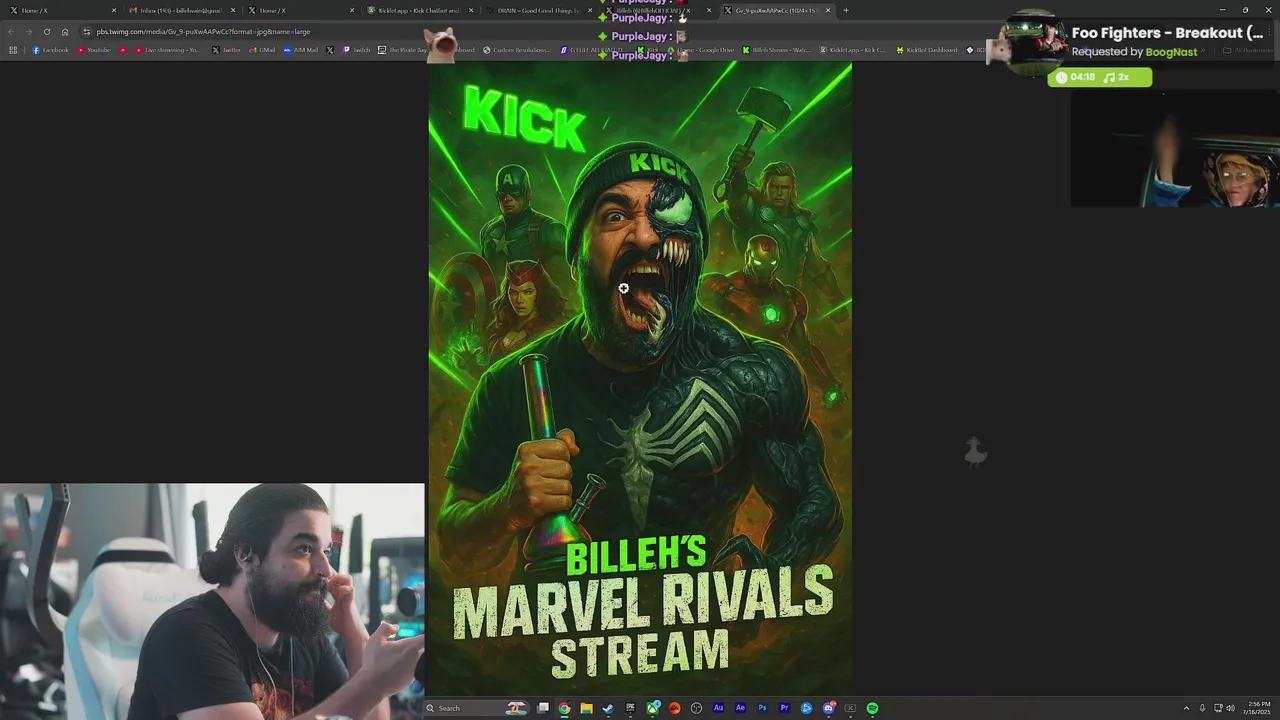Open Task View from the taskbar
This screenshot has width=1280, height=720.
point(543,708)
